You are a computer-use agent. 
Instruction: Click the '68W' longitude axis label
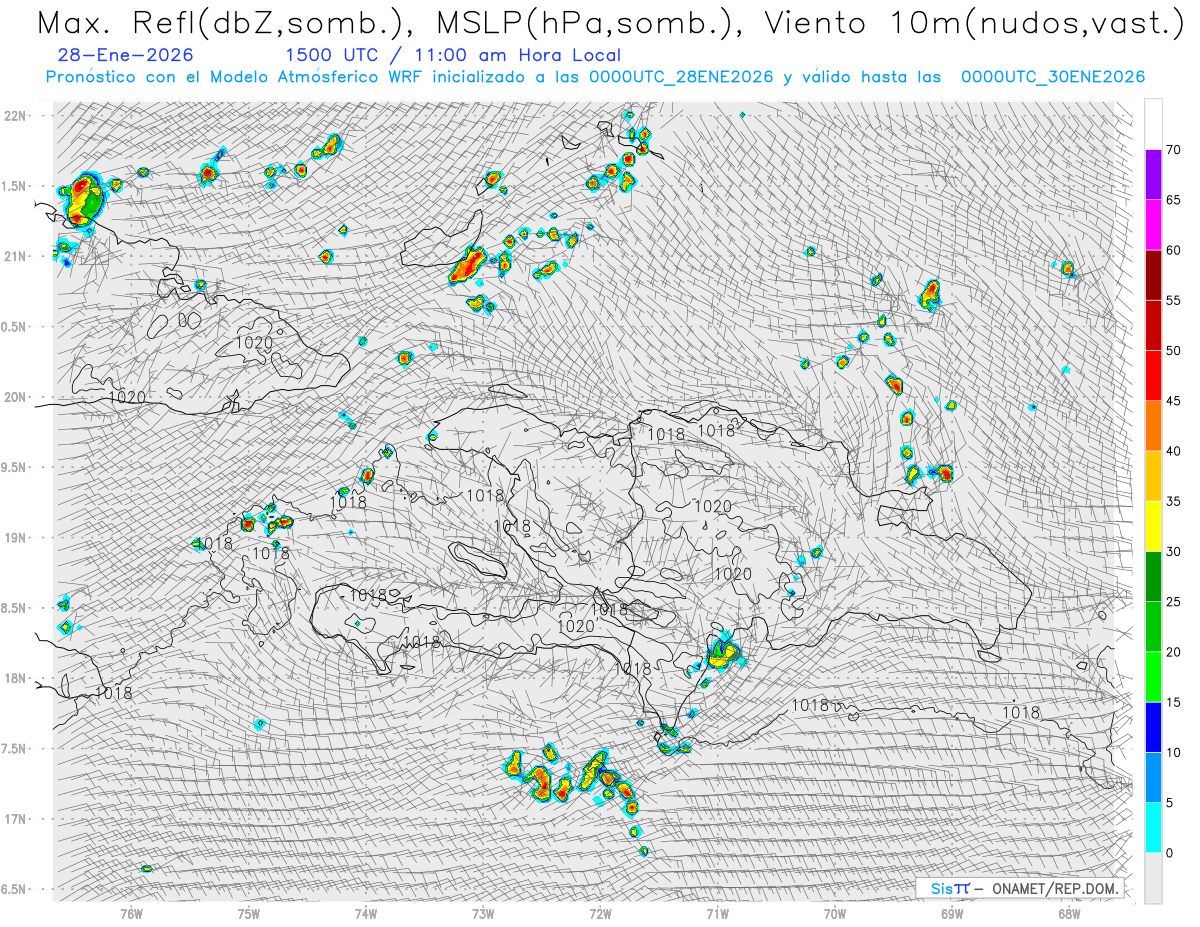pos(1069,913)
